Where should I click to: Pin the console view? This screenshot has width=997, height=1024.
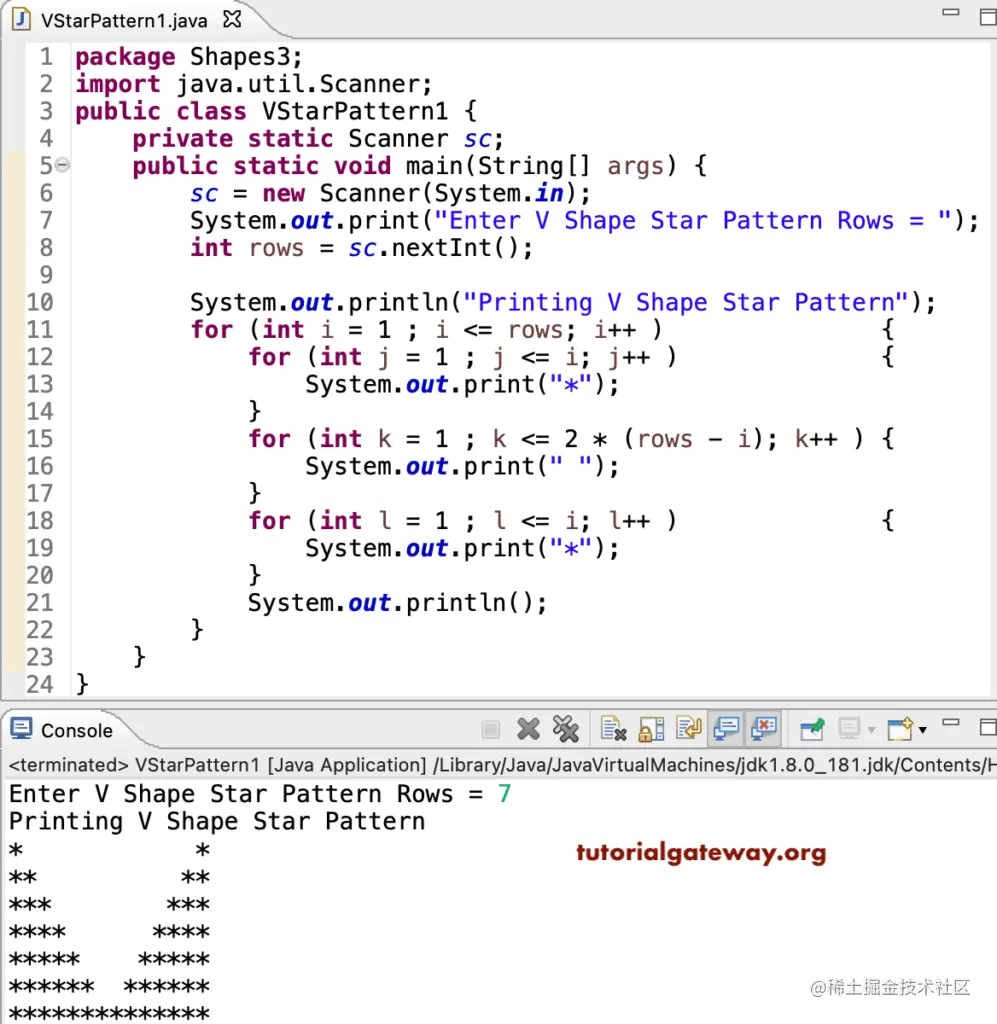(x=812, y=729)
